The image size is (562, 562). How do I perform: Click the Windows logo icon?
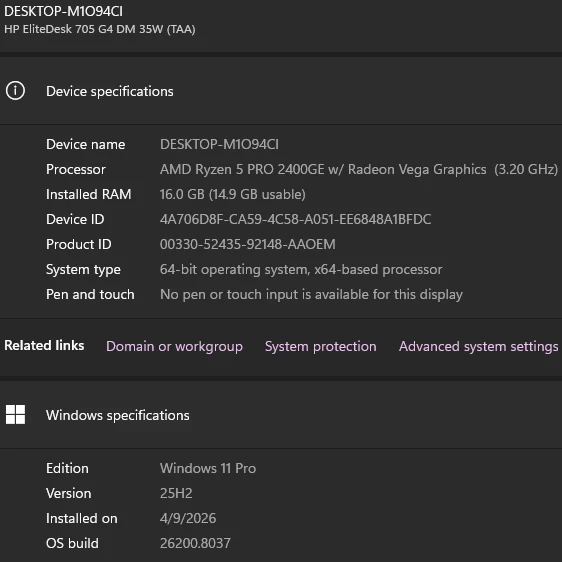click(x=15, y=415)
